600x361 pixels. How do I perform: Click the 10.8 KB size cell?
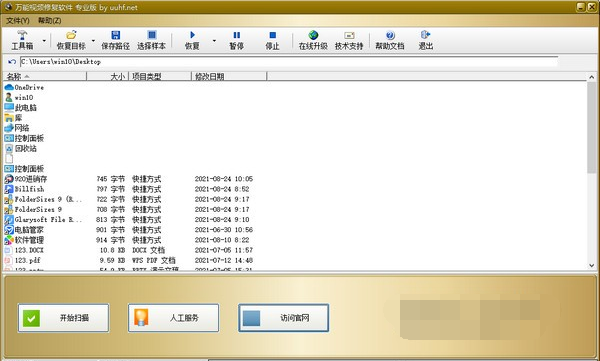pyautogui.click(x=112, y=250)
